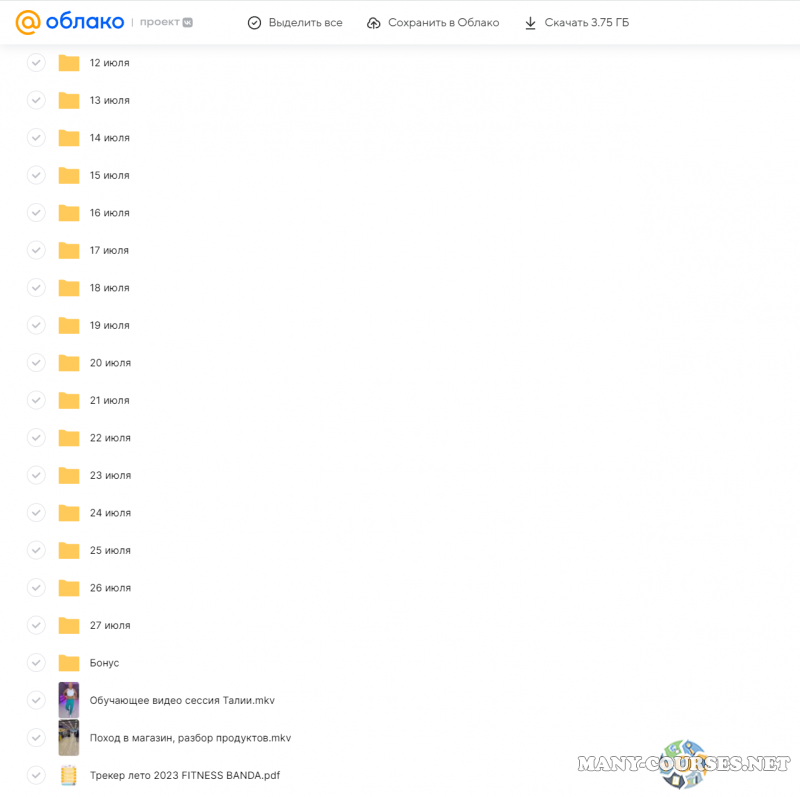Select the checkbox for 23 июля folder
This screenshot has width=800, height=797.
pos(36,475)
